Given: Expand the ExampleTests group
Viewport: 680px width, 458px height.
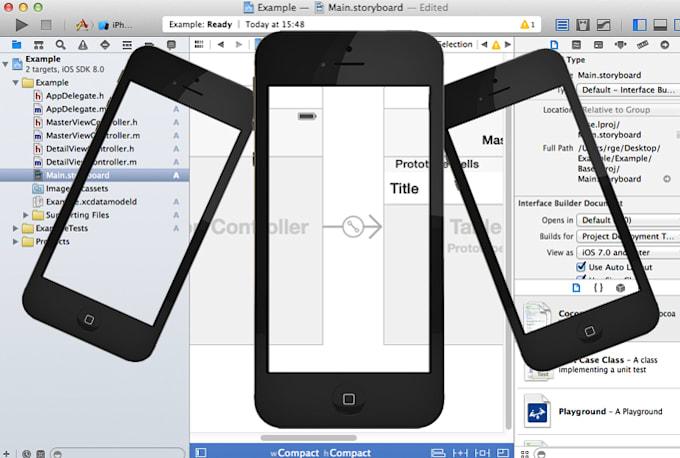Looking at the screenshot, I should tap(16, 228).
